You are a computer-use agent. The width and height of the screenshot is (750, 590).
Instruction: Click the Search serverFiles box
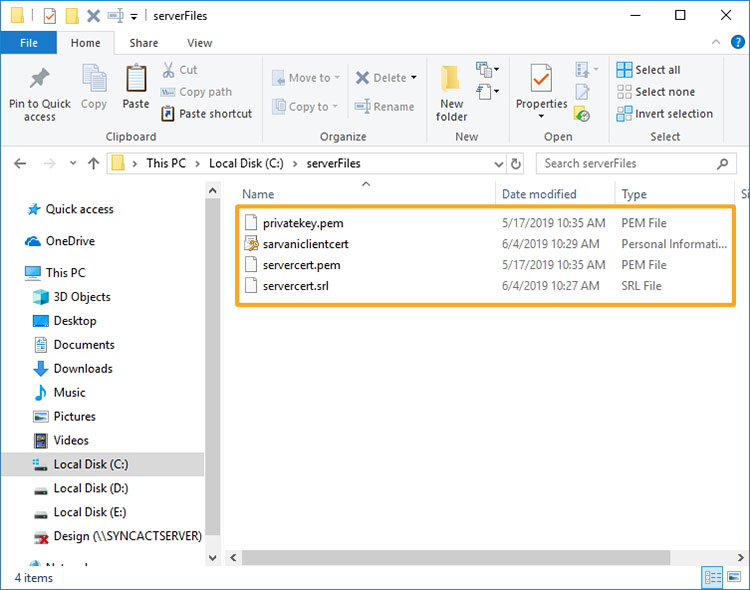point(635,163)
